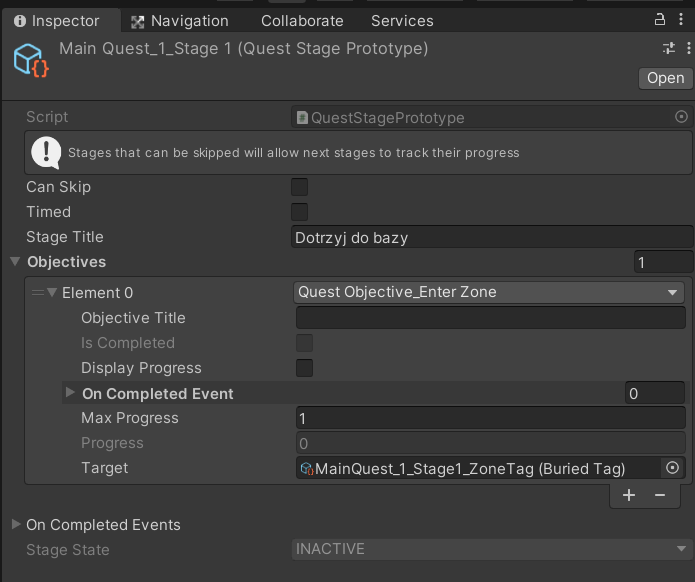Toggle the Inspector lock icon
Viewport: 695px width, 582px height.
[660, 20]
